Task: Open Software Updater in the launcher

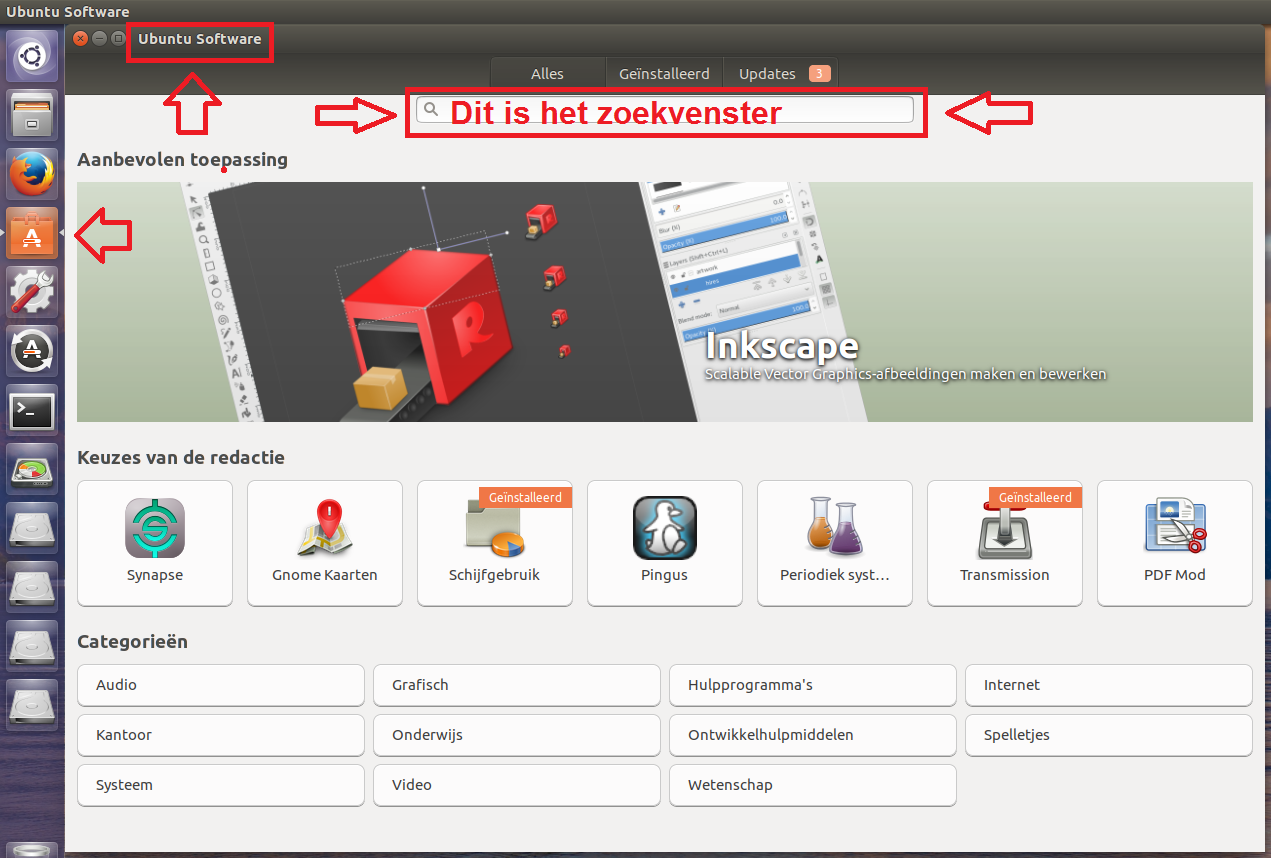Action: 32,351
